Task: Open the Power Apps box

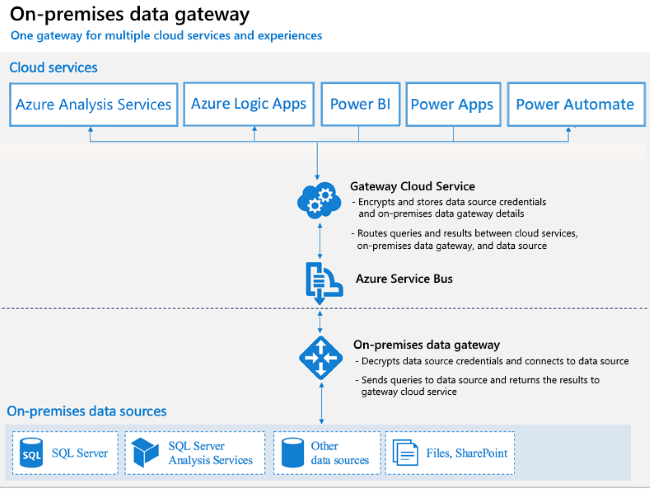Action: (453, 104)
